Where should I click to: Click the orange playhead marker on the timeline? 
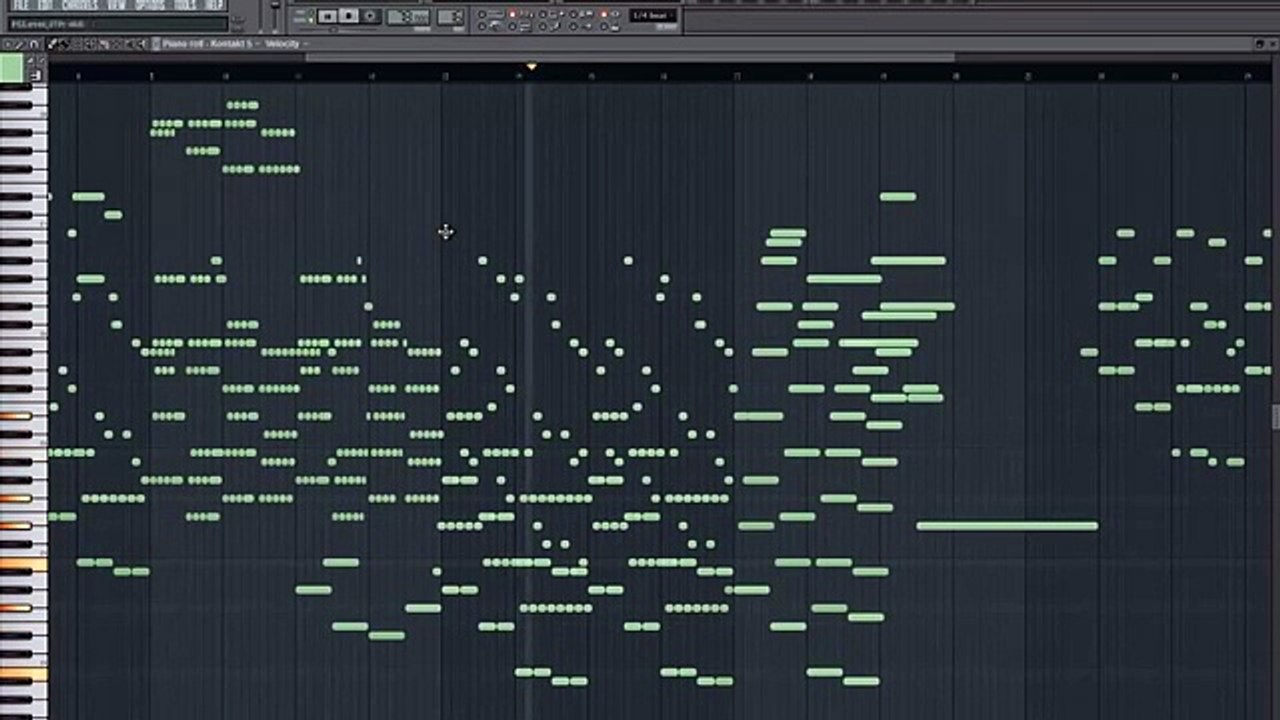531,67
